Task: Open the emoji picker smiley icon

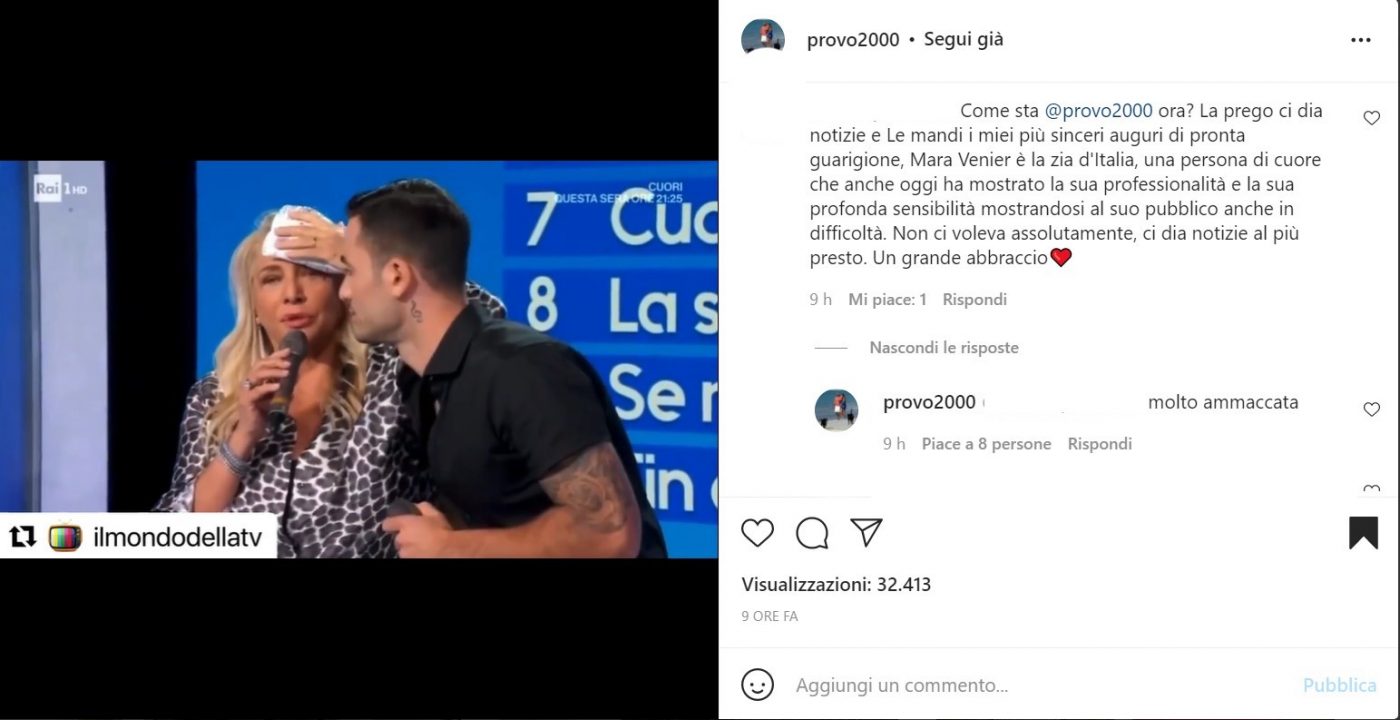Action: click(757, 685)
